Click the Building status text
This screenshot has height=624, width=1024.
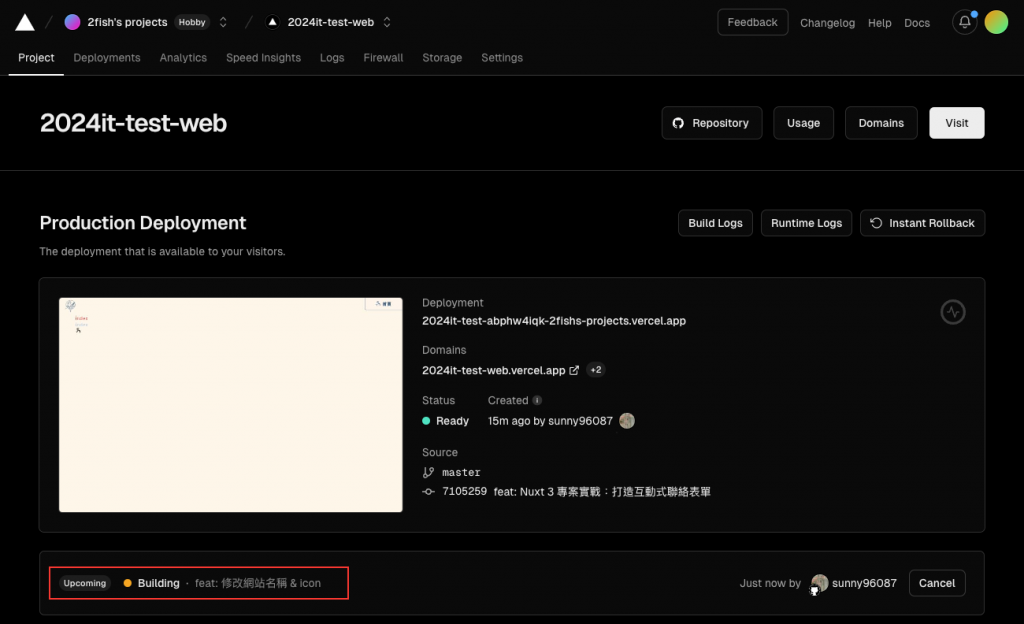pos(159,583)
